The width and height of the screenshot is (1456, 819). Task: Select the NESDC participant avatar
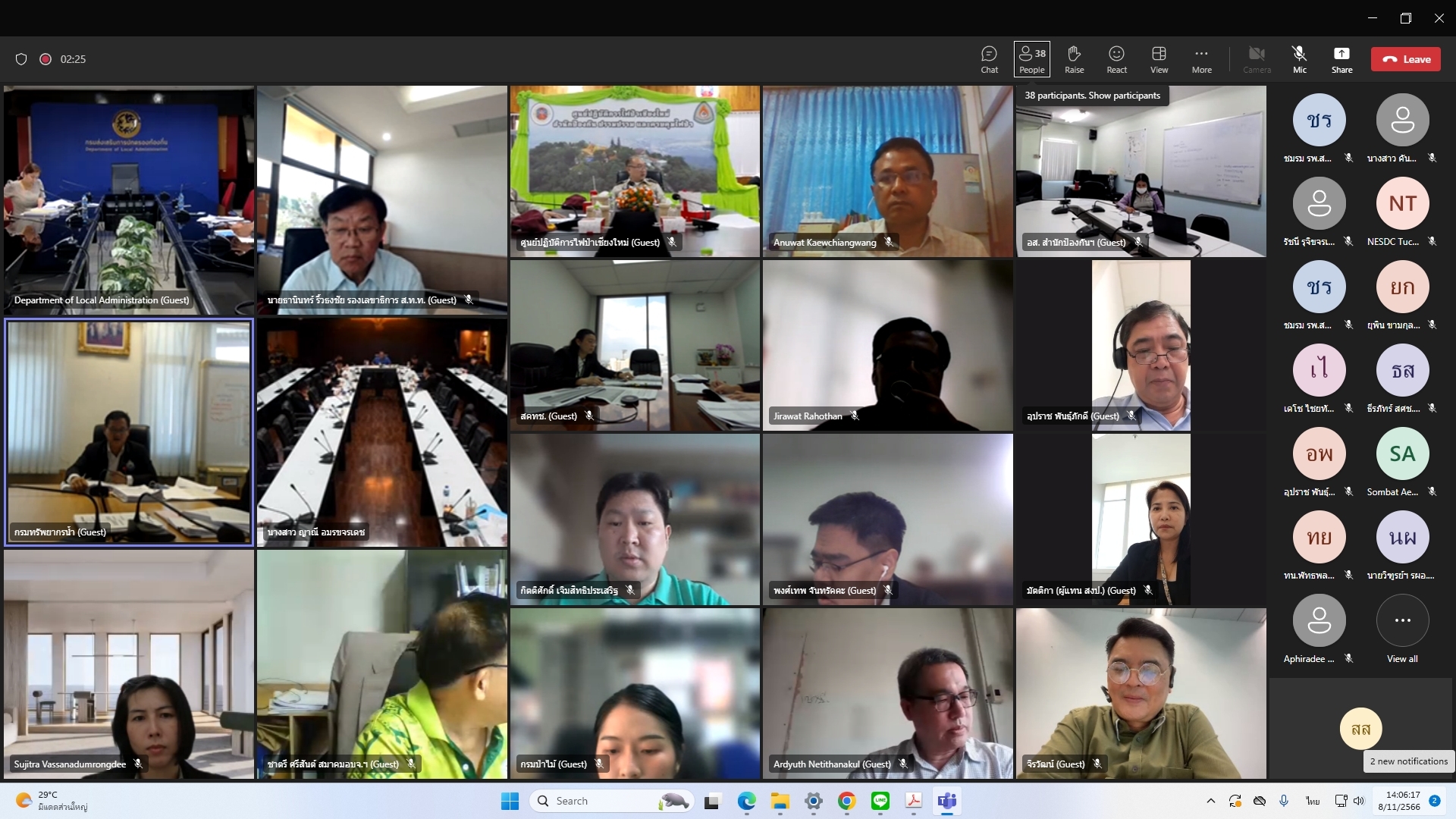tap(1402, 203)
